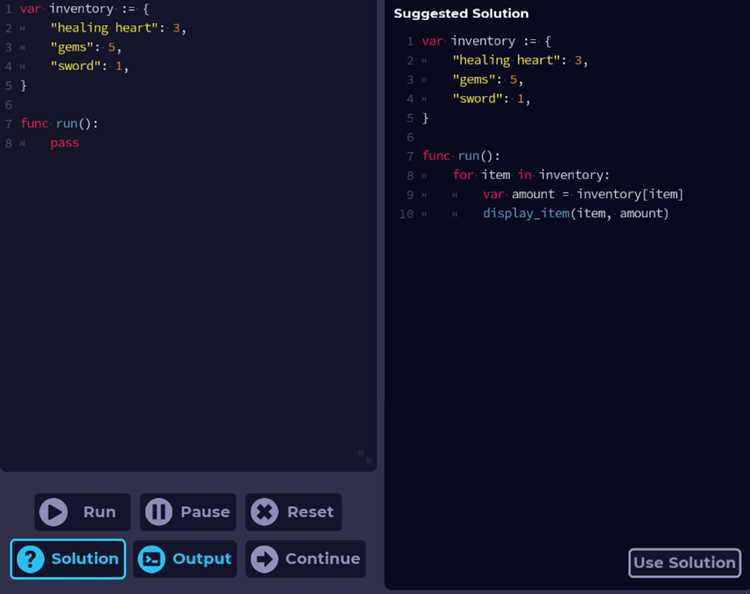750x594 pixels.
Task: Continue to the next lesson label
Action: pyautogui.click(x=323, y=559)
